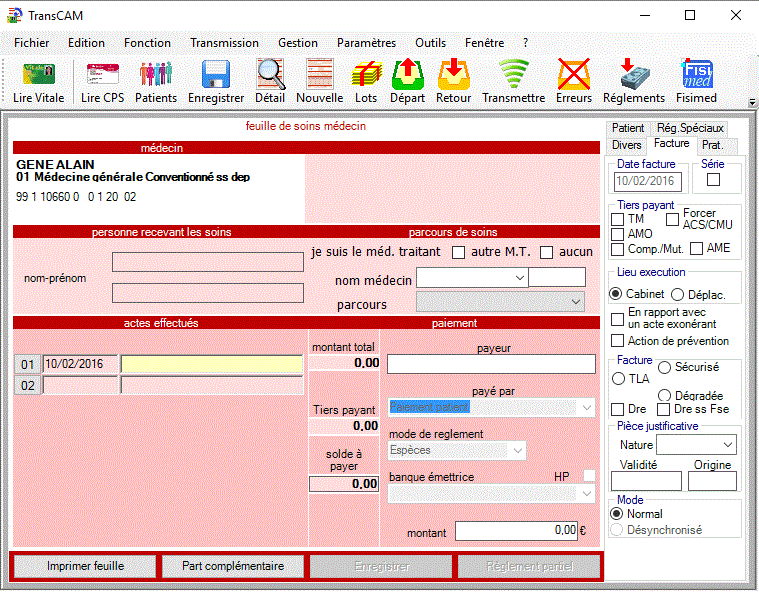Open the payé par dropdown
759x592 pixels.
587,408
